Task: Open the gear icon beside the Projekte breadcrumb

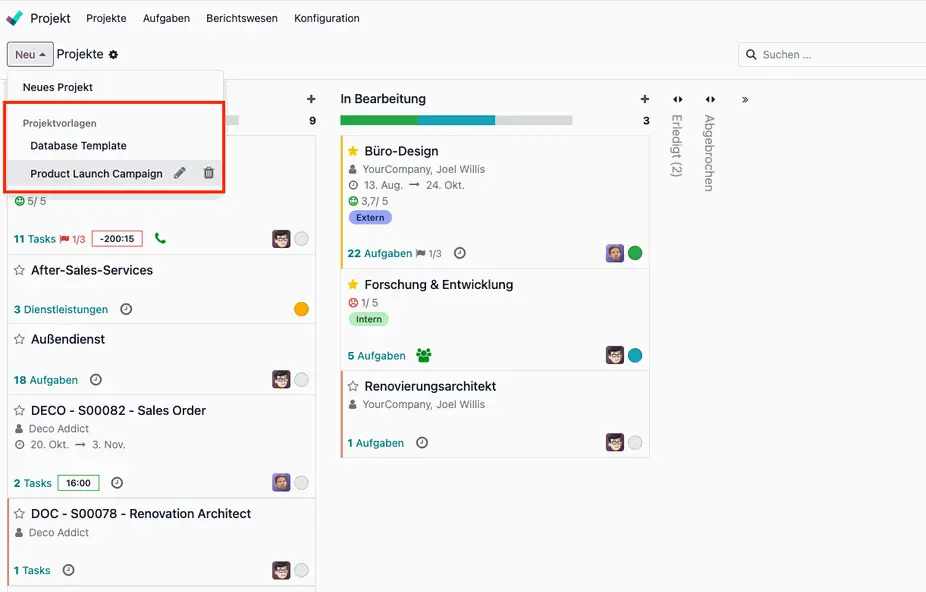Action: [x=111, y=54]
